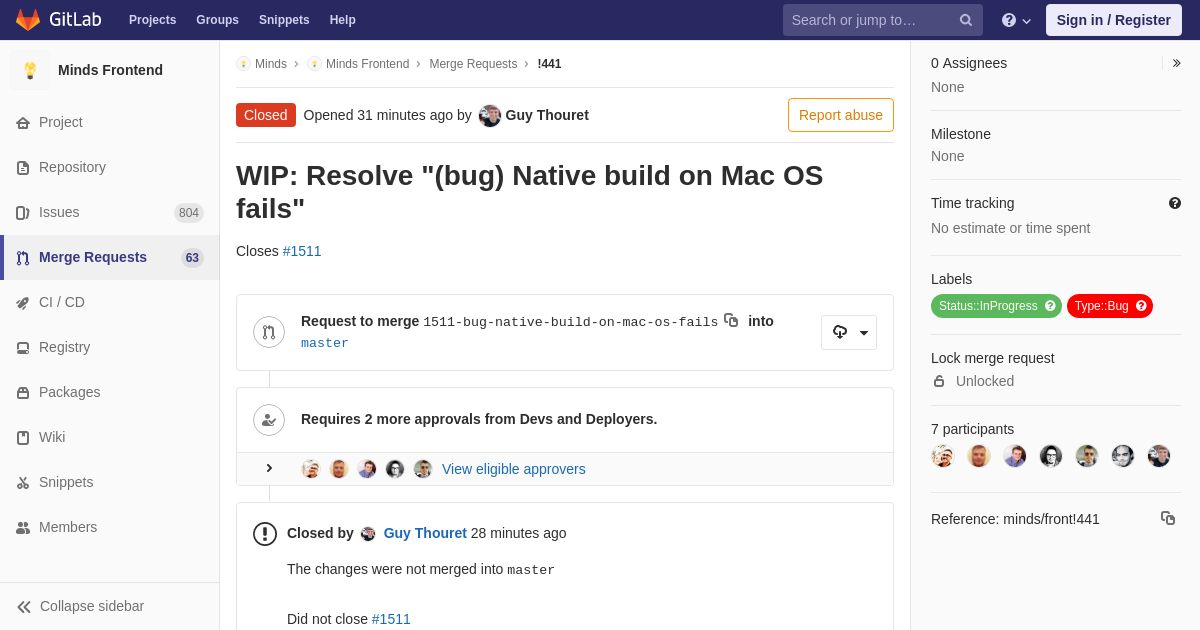Click Guy Thouret's avatar in the header
The height and width of the screenshot is (630, 1200).
[x=490, y=115]
